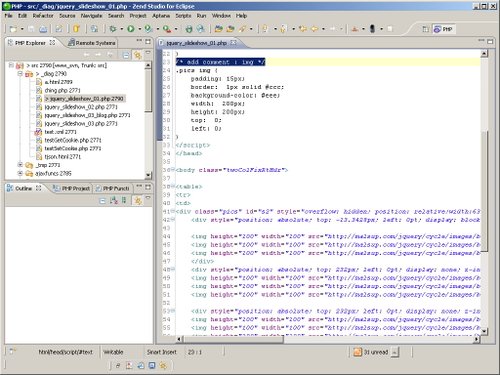
Task: Open the Window menu
Action: coord(221,16)
